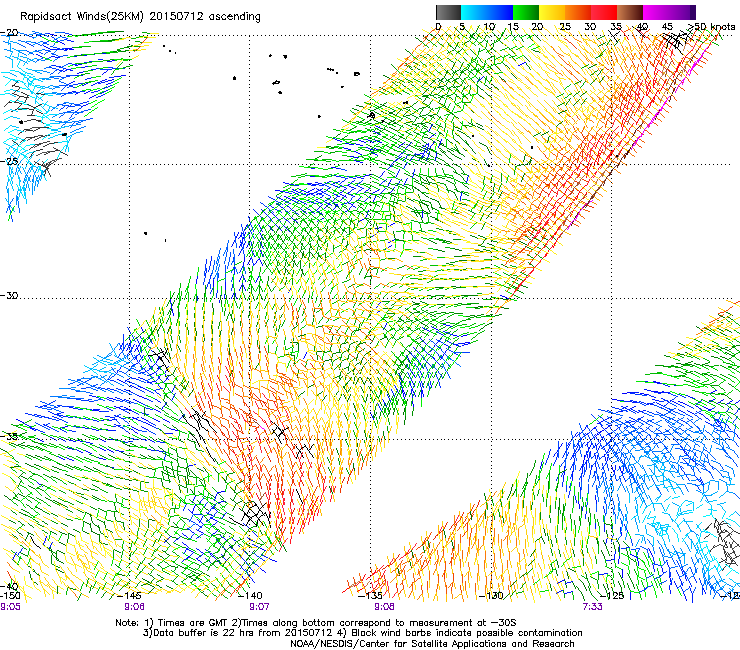The image size is (740, 650).
Task: Click the -125 longitude axis label
Action: [x=611, y=596]
